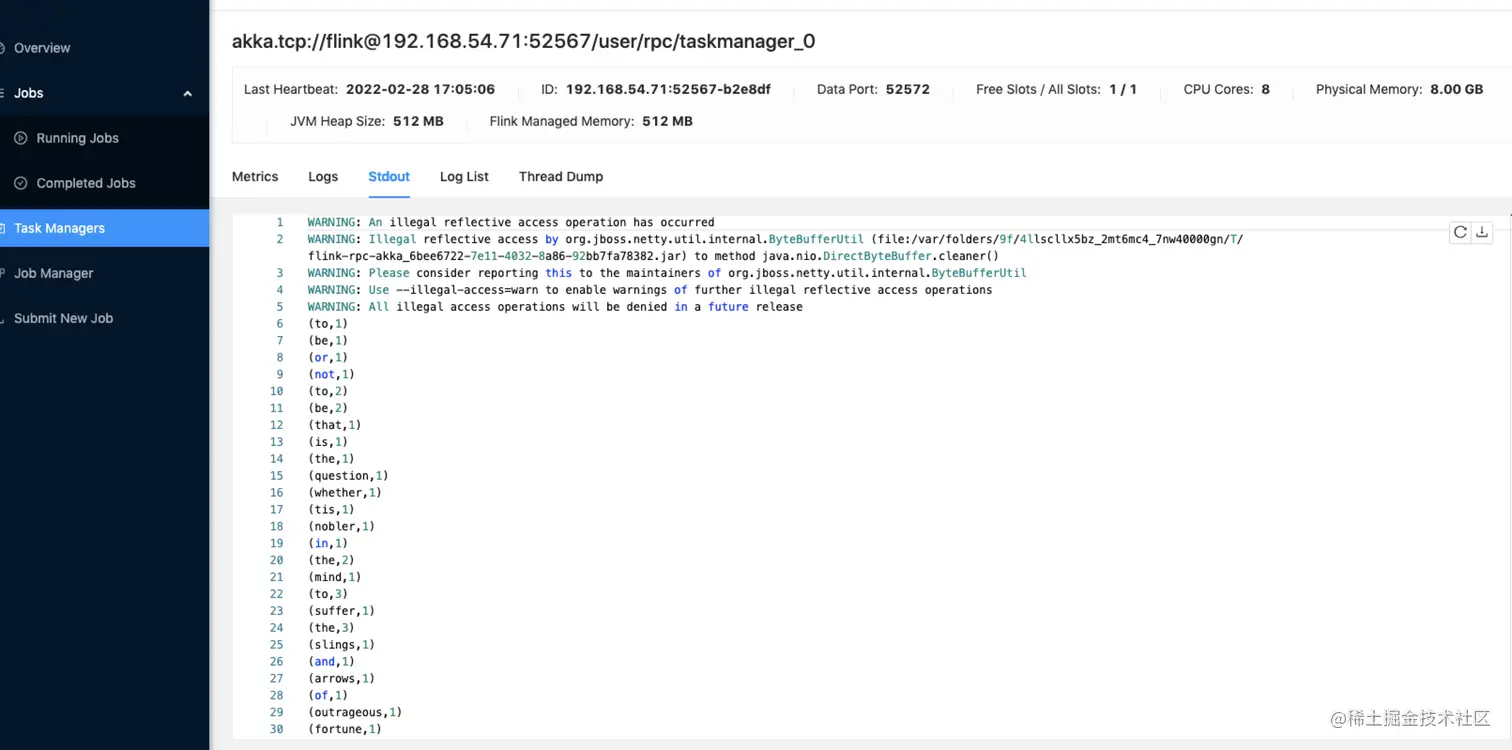
Task: Click the '(is,1)' output line
Action: click(328, 442)
